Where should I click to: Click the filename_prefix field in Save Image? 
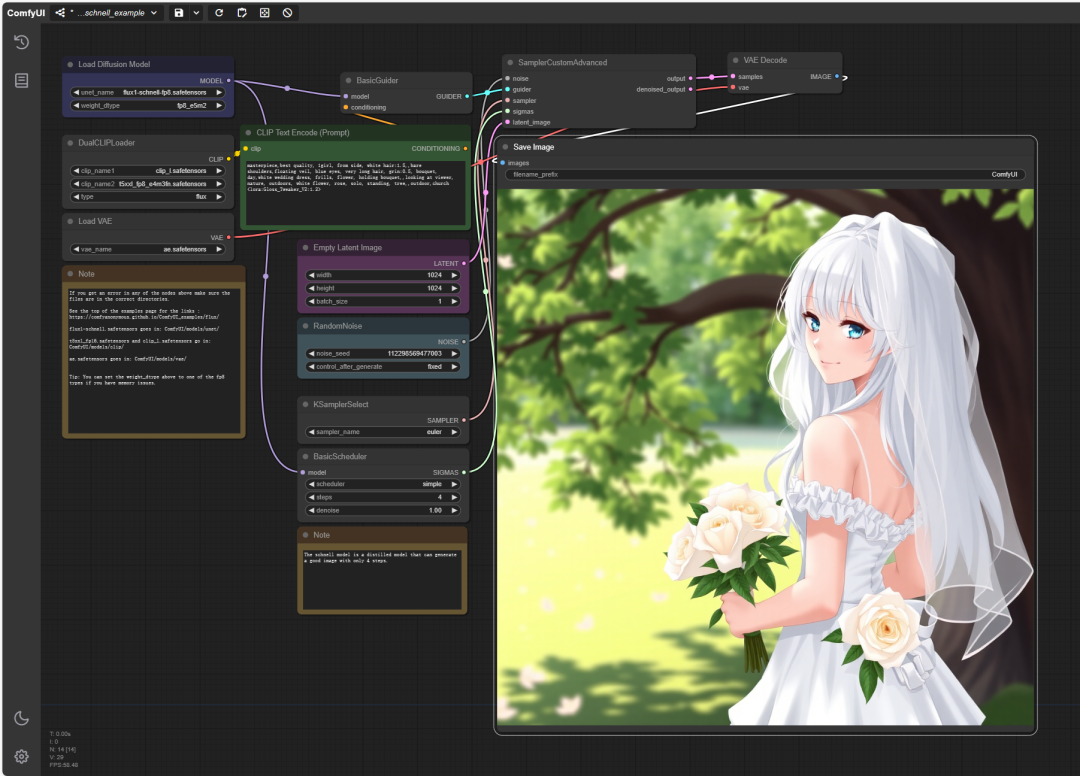pos(765,174)
